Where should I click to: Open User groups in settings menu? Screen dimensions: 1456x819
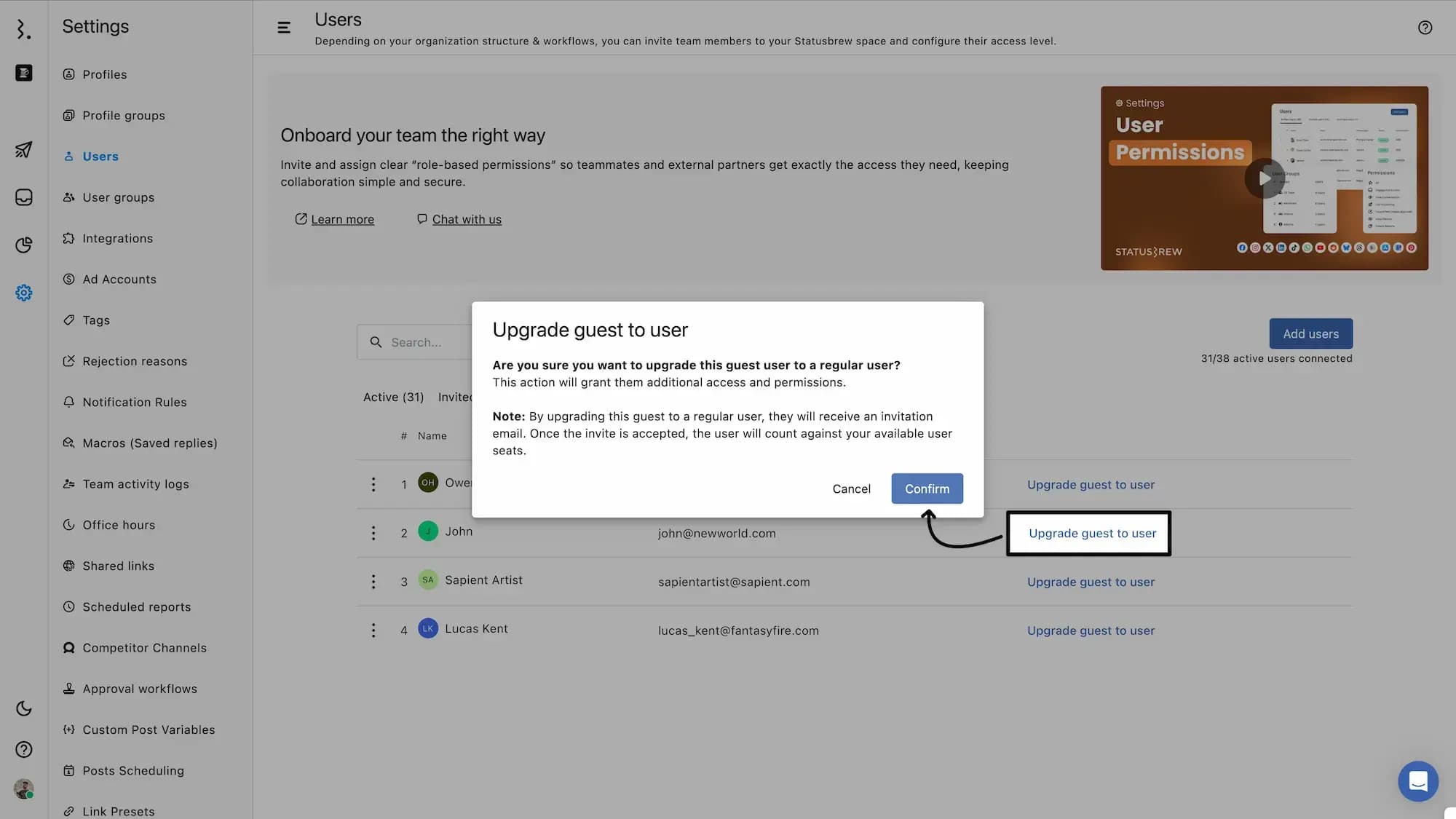point(118,197)
